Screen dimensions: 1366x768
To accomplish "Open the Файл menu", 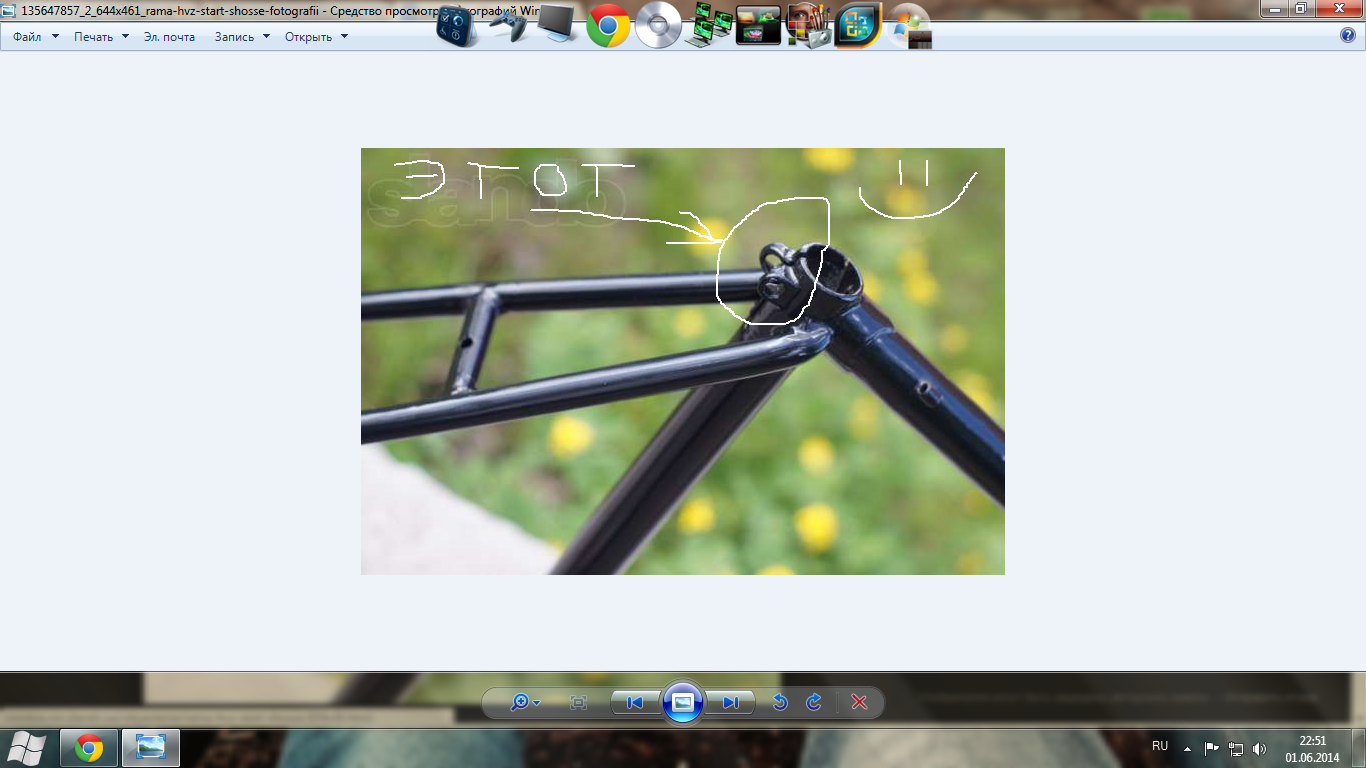I will tap(35, 37).
